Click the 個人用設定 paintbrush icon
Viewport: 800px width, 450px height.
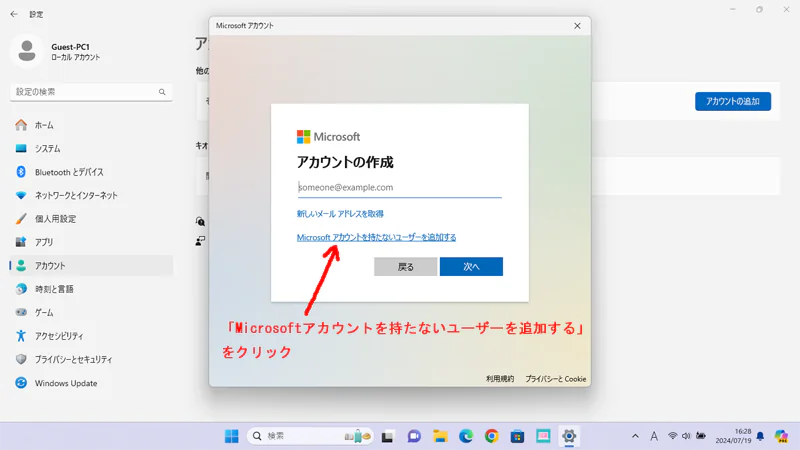tap(21, 219)
